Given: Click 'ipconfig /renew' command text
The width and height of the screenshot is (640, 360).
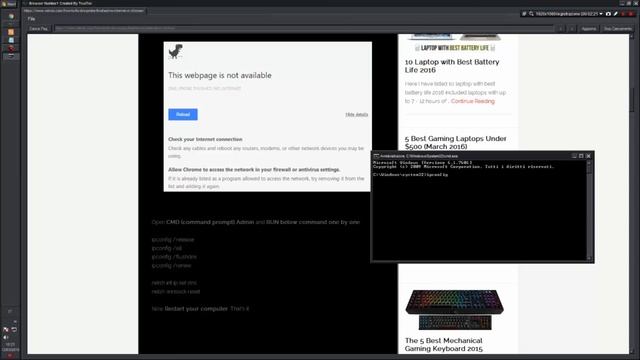Looking at the screenshot, I should coord(171,265).
